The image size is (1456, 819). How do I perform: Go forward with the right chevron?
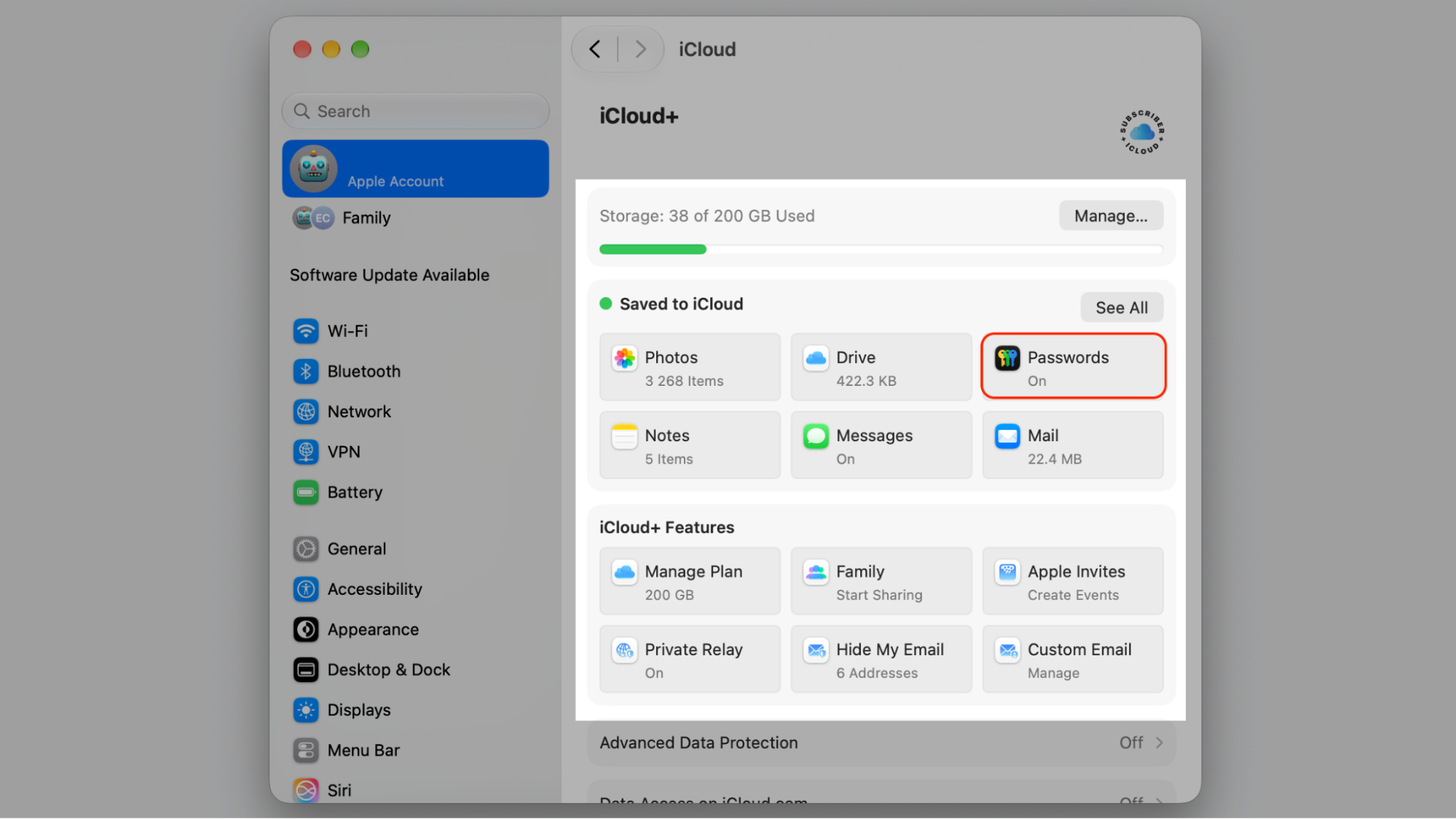pyautogui.click(x=640, y=49)
